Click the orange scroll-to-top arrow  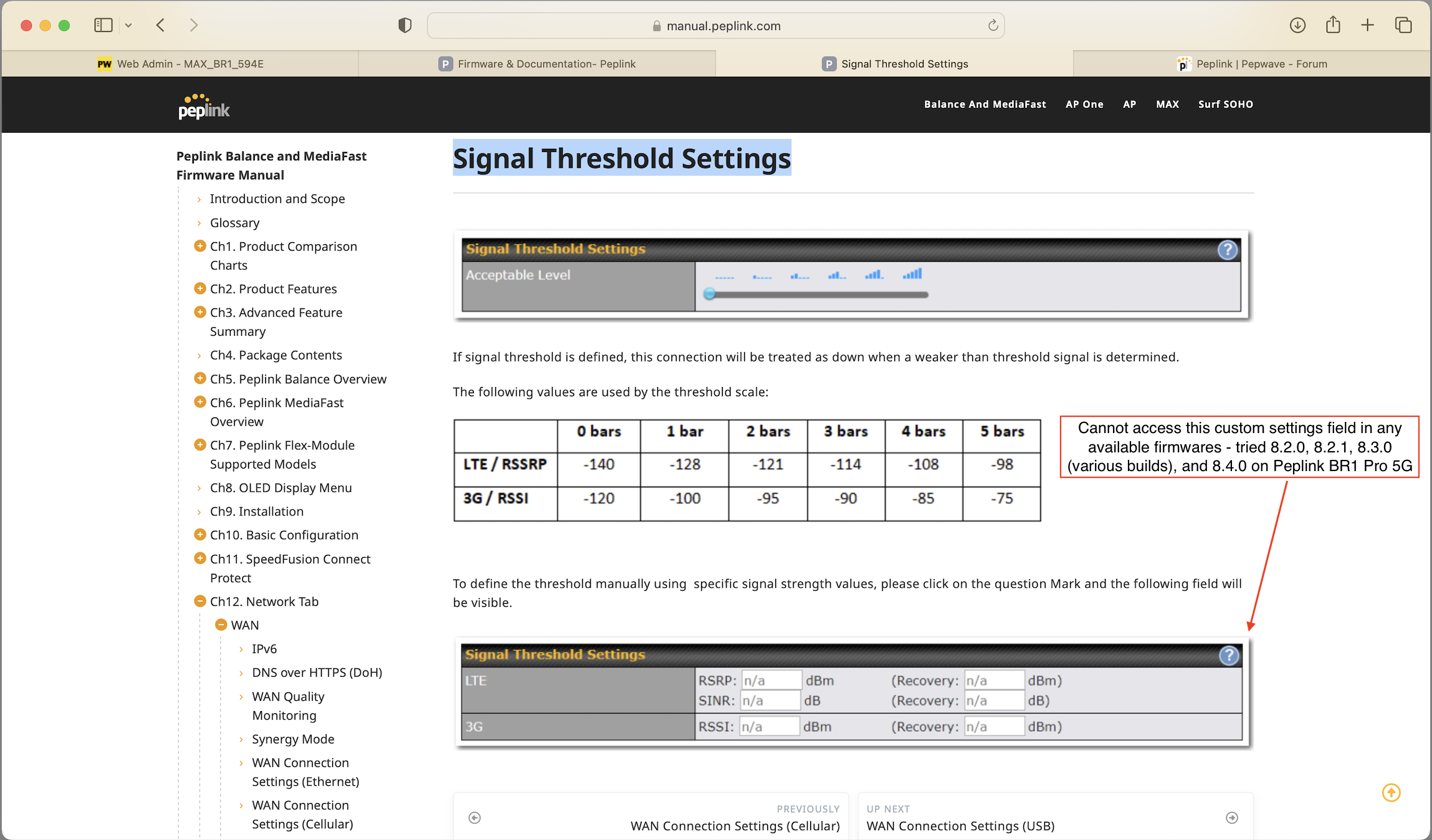click(x=1391, y=793)
